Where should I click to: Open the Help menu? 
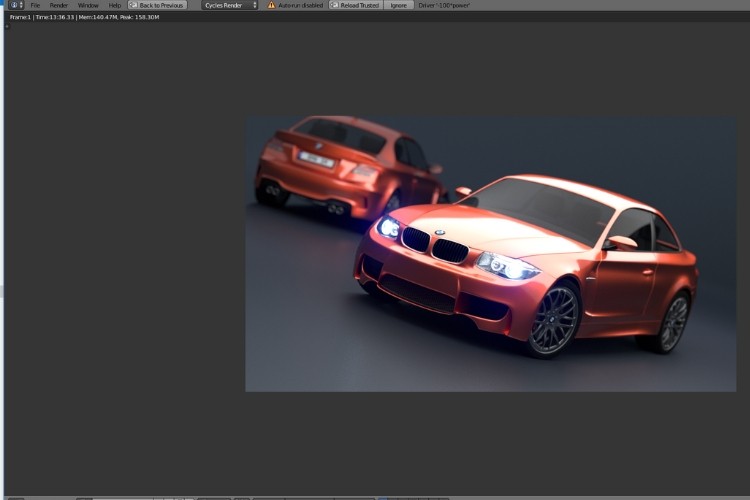pos(115,5)
